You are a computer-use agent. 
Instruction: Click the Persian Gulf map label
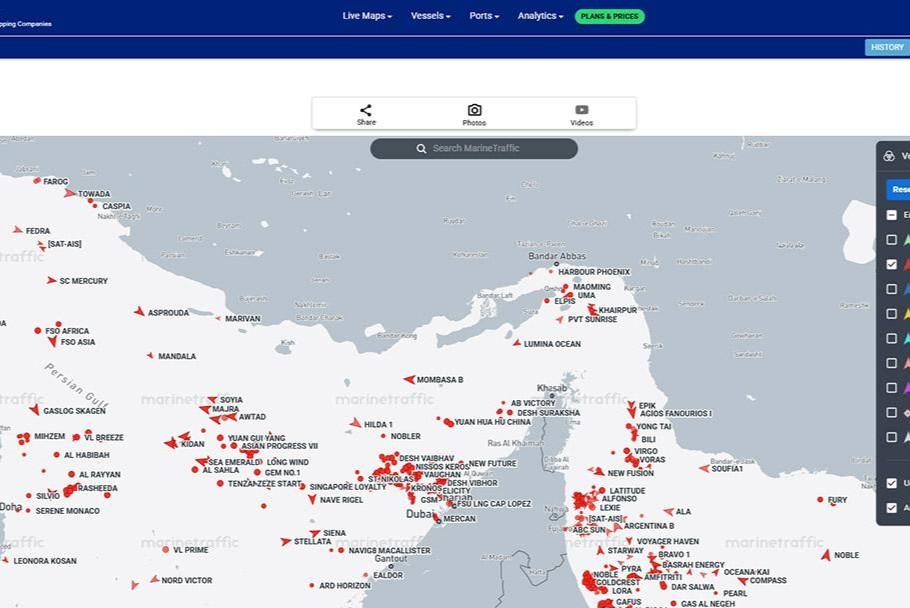tap(76, 384)
